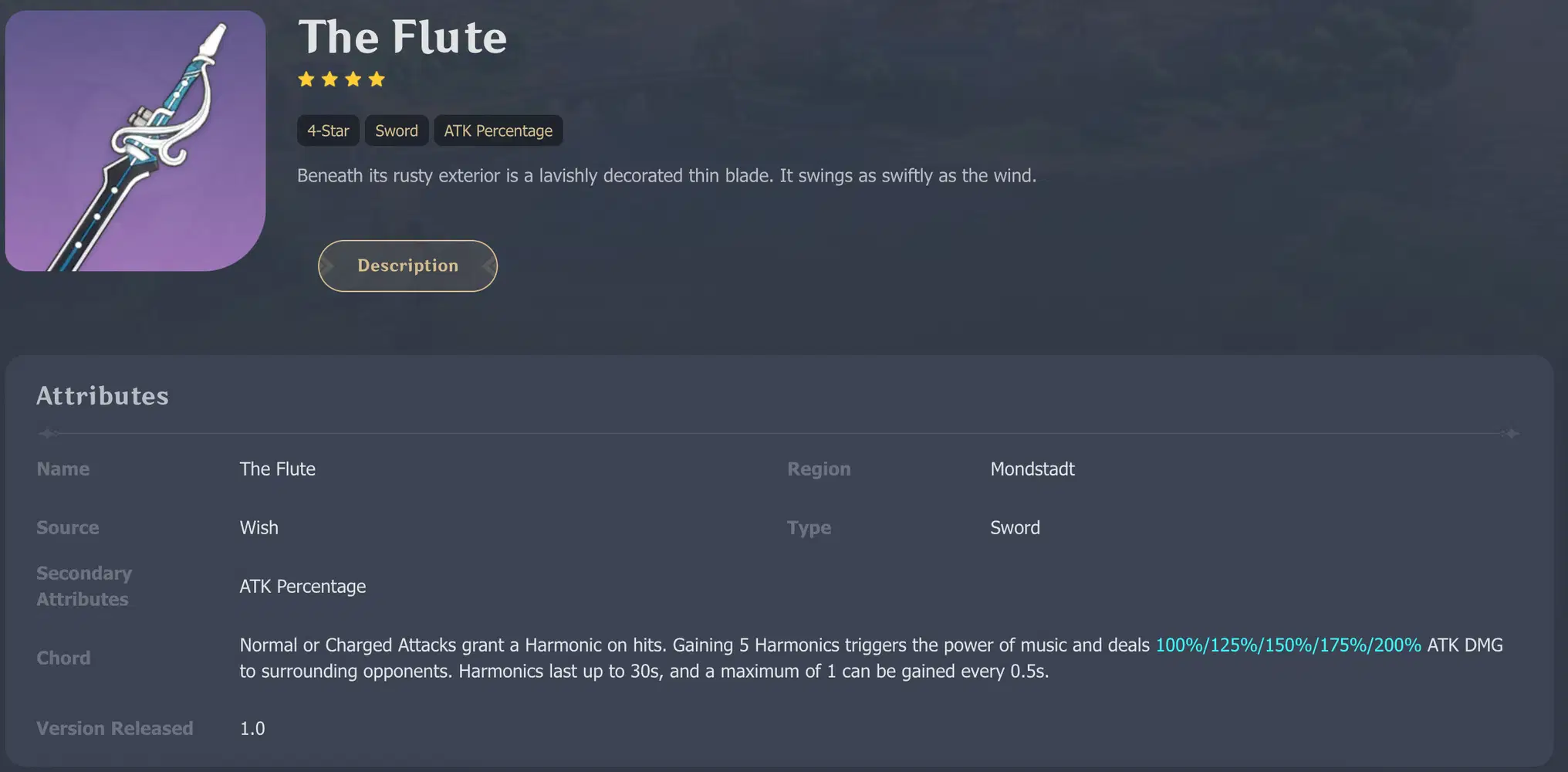Click the cyan damage percentage scaling text
The image size is (1568, 772).
pos(1288,645)
